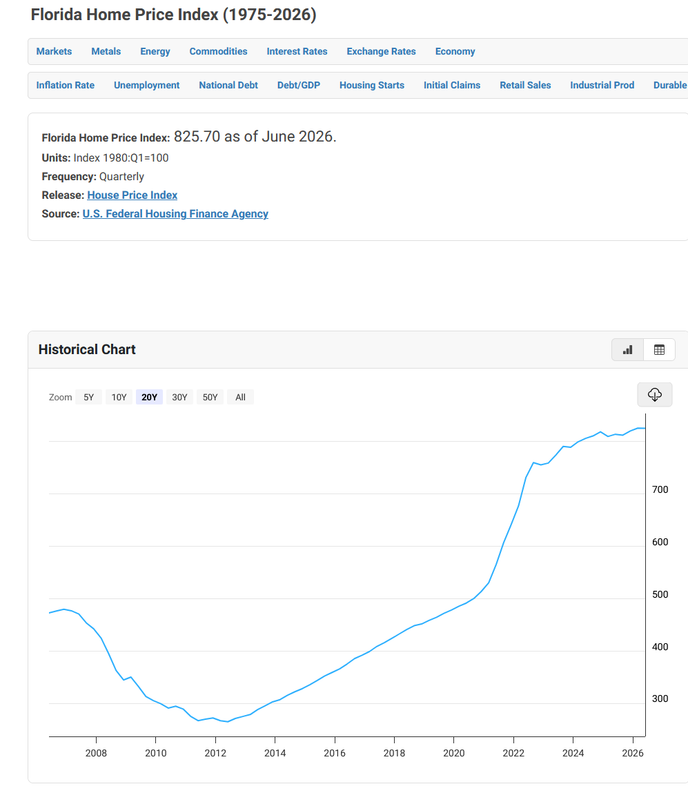Click the 700 y-axis value
688x800 pixels.
coord(660,490)
